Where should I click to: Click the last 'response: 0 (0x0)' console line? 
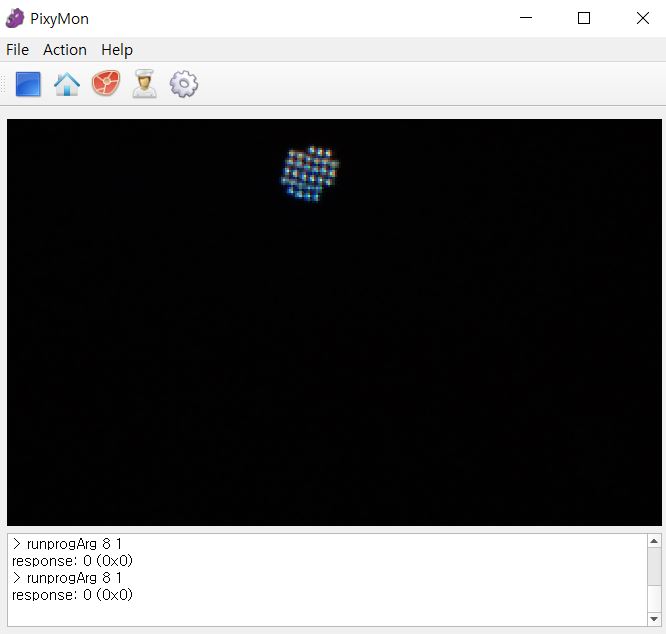point(72,595)
